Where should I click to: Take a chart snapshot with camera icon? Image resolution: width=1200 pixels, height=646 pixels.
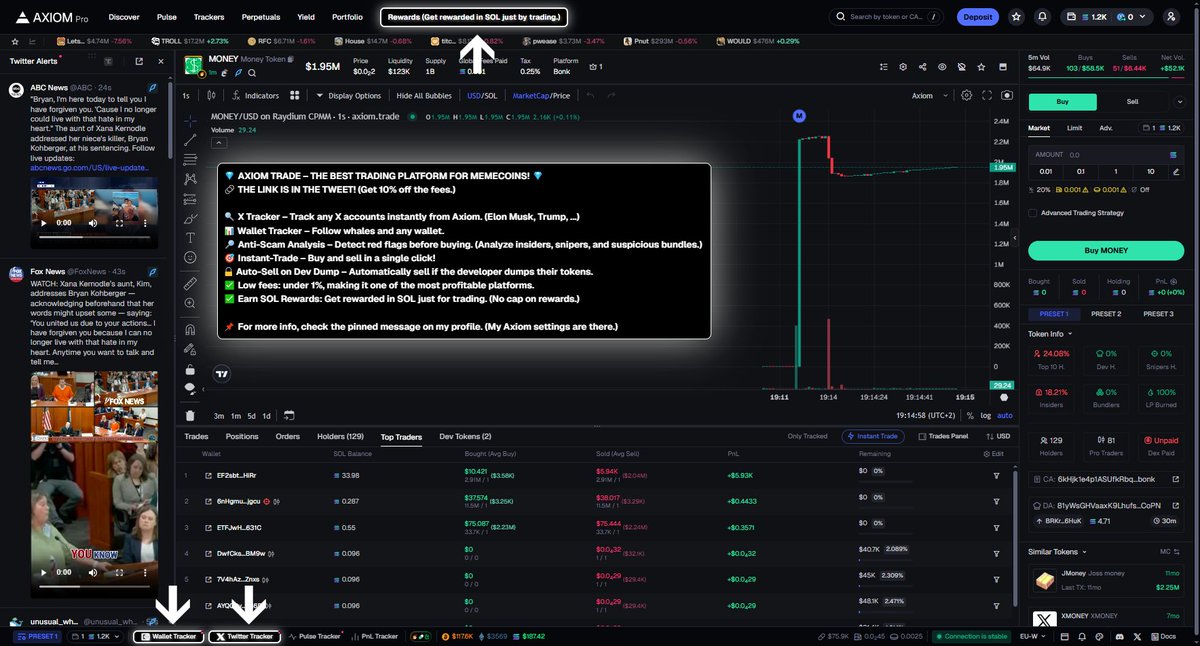coord(1006,95)
